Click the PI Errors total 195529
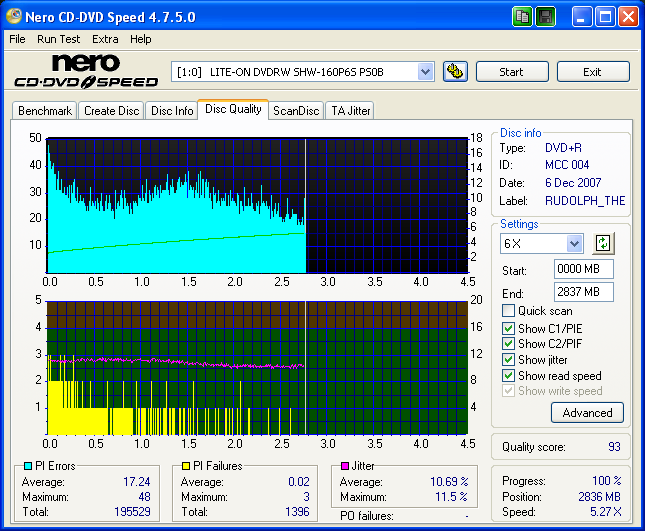The image size is (645, 531). (132, 512)
